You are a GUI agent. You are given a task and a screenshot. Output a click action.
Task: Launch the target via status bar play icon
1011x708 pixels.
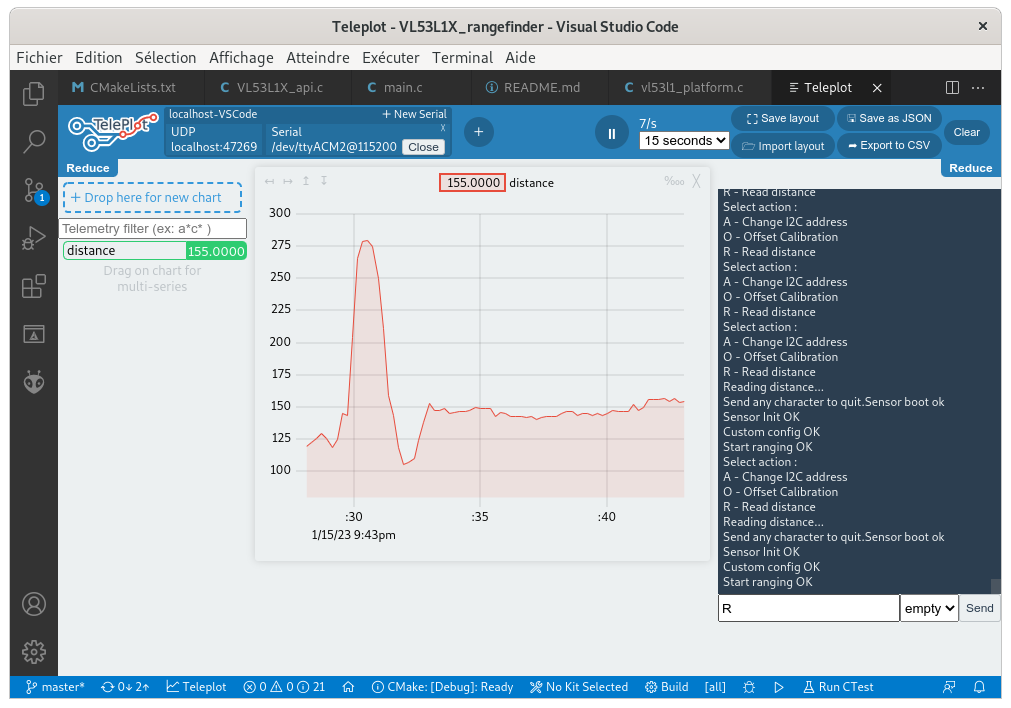tap(779, 687)
